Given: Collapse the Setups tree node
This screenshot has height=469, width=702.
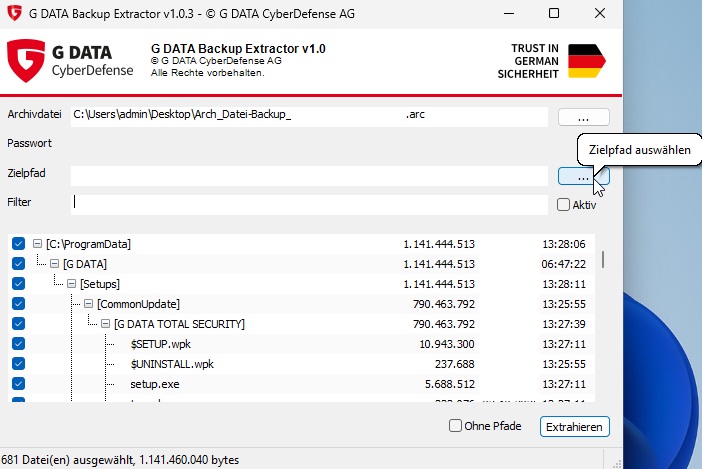Looking at the screenshot, I should [x=72, y=284].
